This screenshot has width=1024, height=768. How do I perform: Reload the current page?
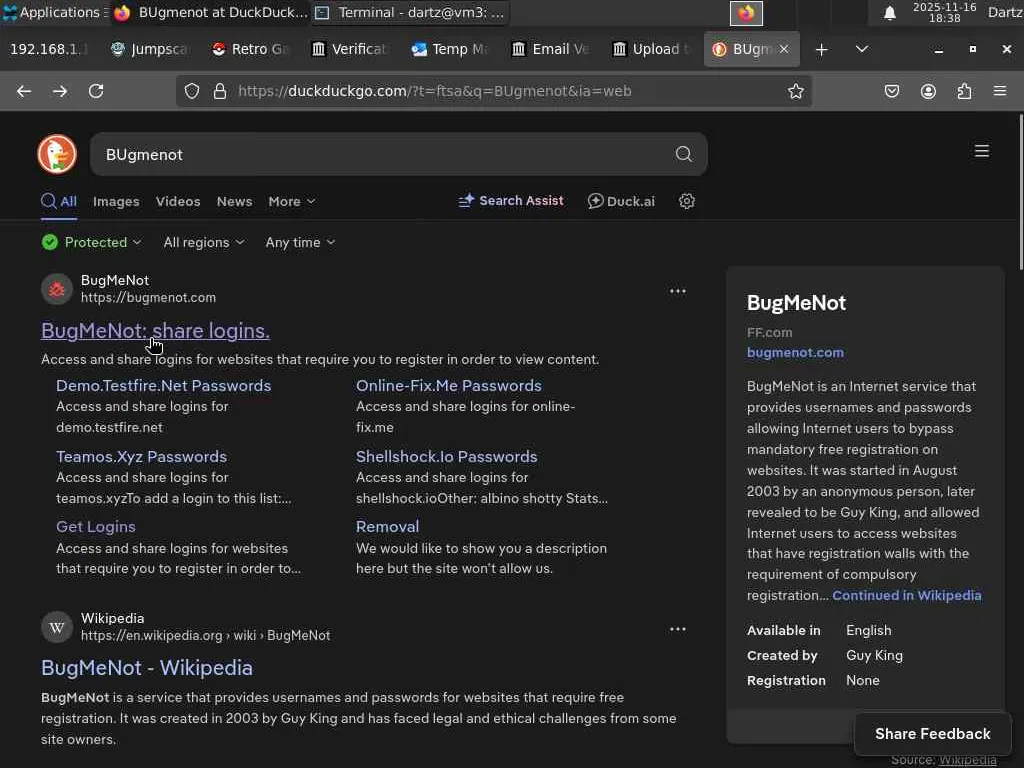(96, 91)
